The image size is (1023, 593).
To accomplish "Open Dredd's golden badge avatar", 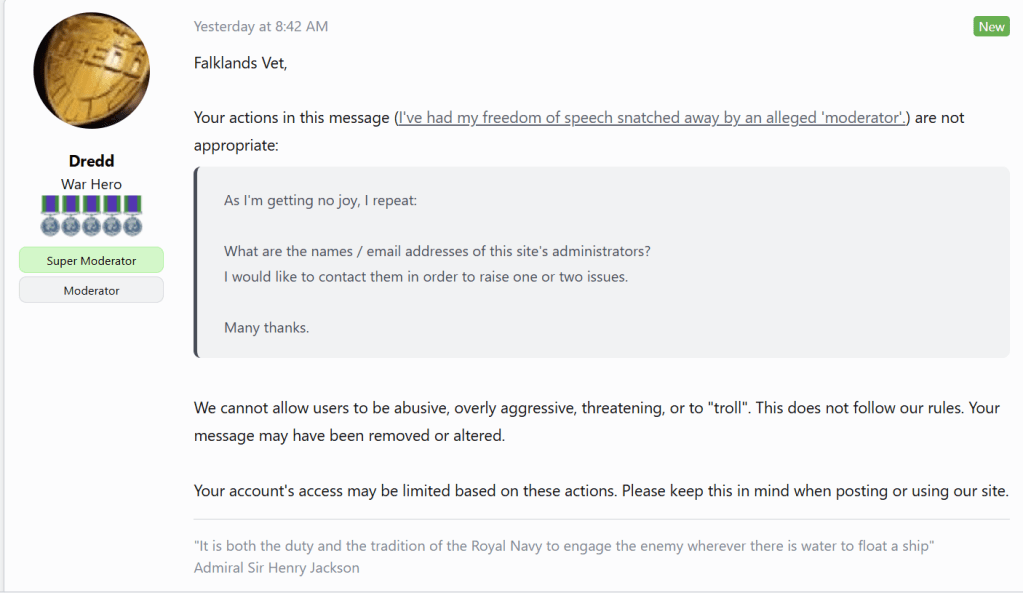I will pos(91,71).
